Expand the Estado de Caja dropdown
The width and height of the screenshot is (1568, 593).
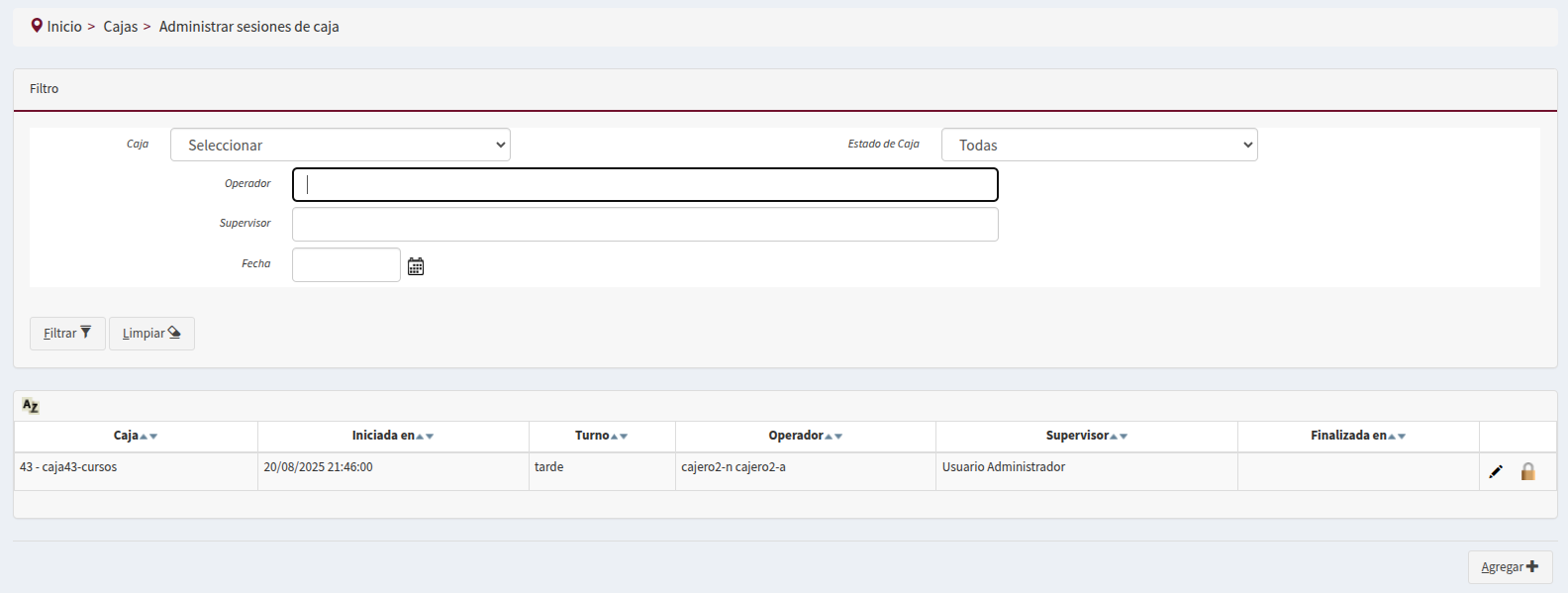coord(1099,145)
